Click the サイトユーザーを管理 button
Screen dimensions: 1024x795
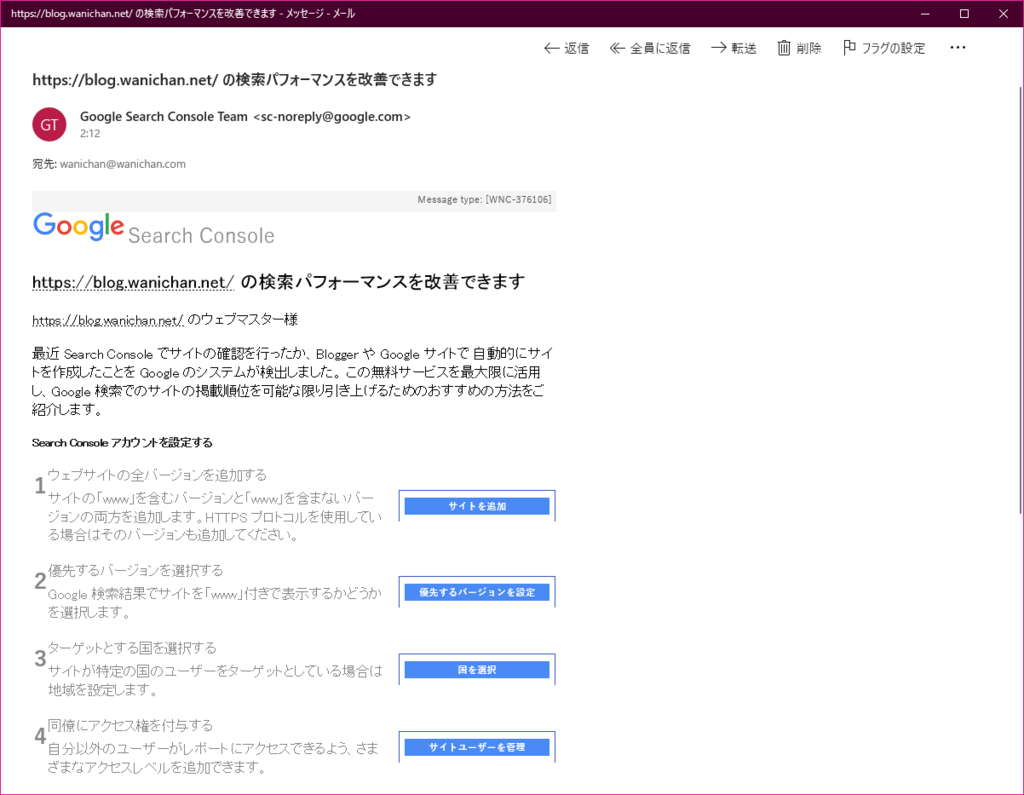[477, 747]
